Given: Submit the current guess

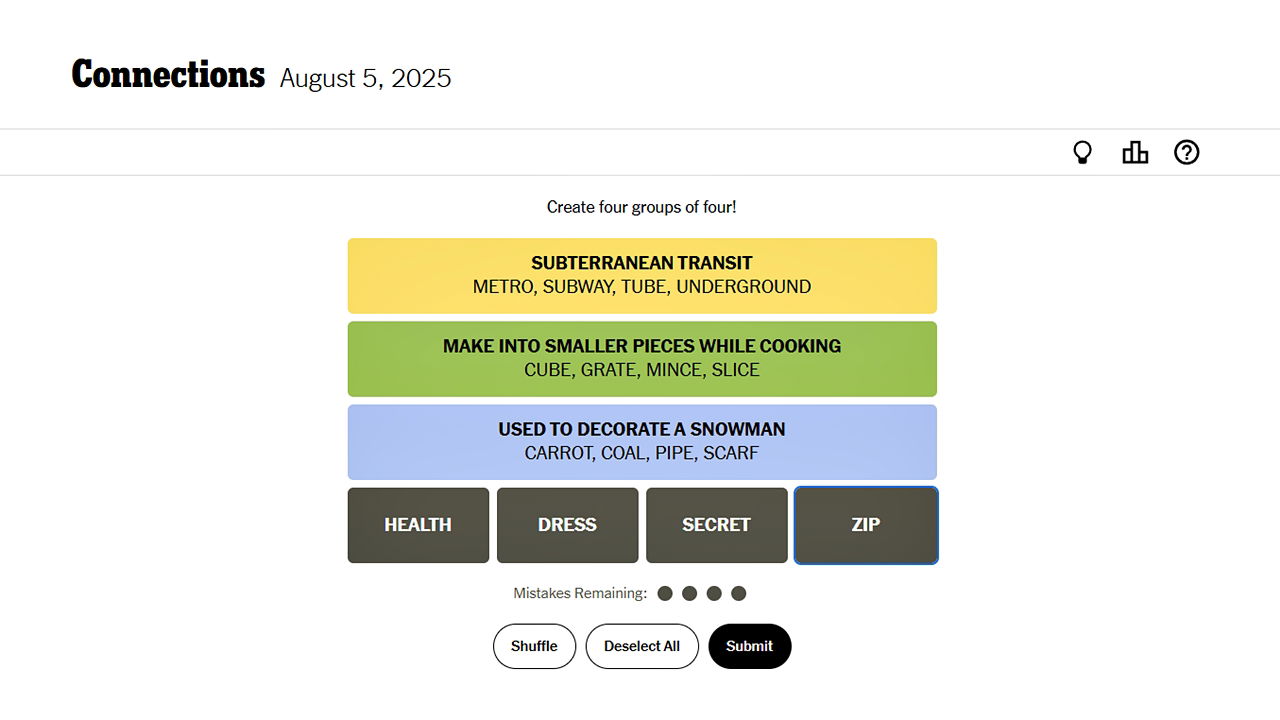Looking at the screenshot, I should coord(750,646).
